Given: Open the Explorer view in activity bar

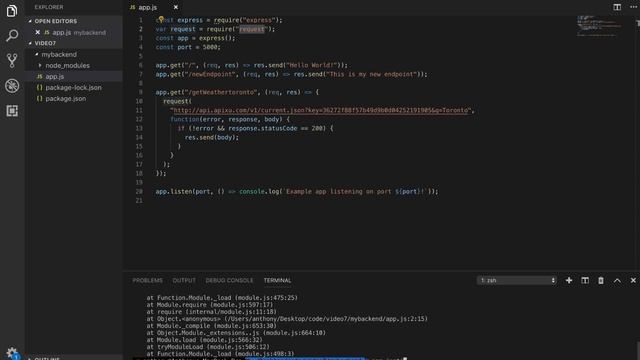Looking at the screenshot, I should [12, 11].
